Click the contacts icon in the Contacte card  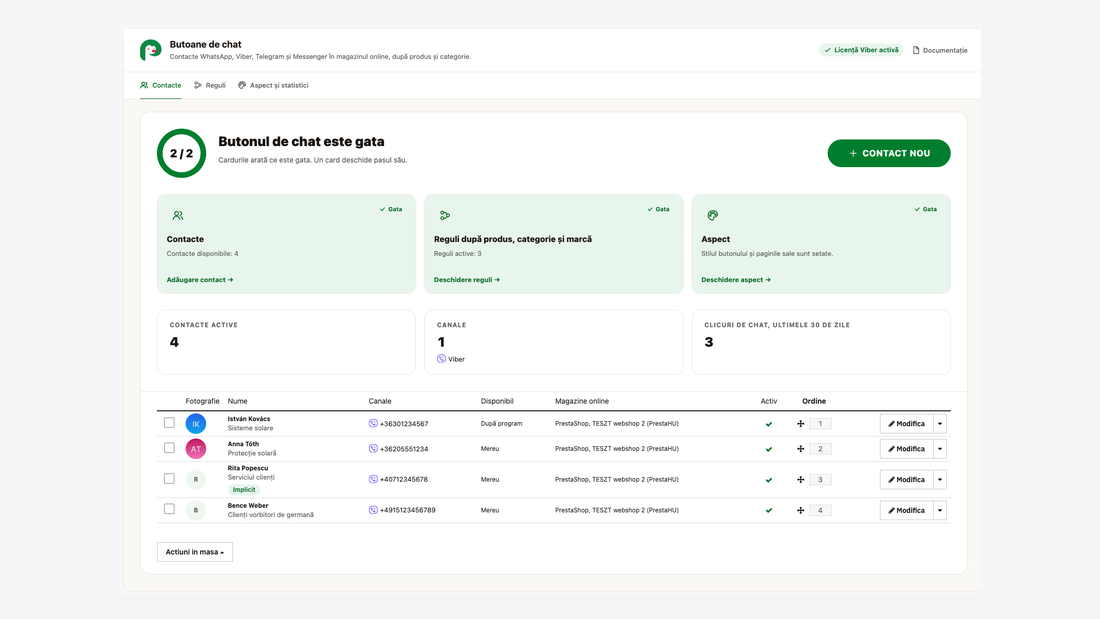click(x=178, y=215)
